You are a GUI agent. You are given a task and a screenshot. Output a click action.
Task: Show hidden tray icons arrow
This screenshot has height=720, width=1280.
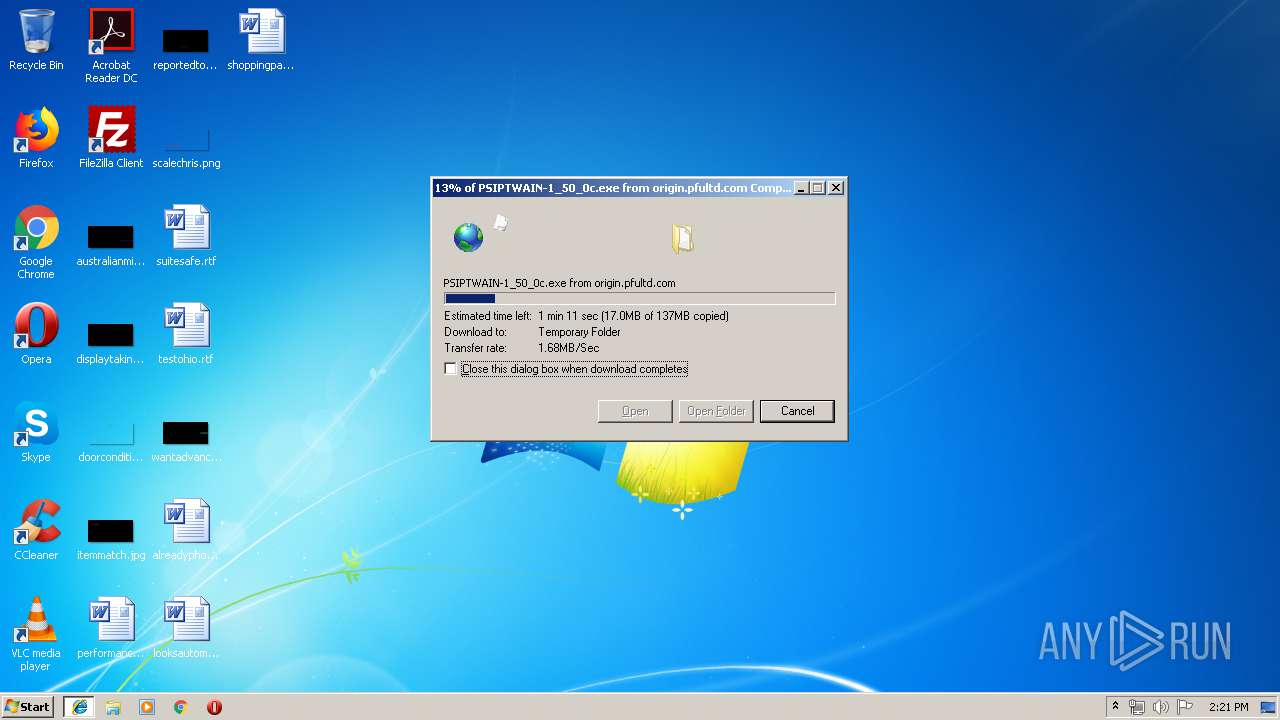[x=1115, y=707]
